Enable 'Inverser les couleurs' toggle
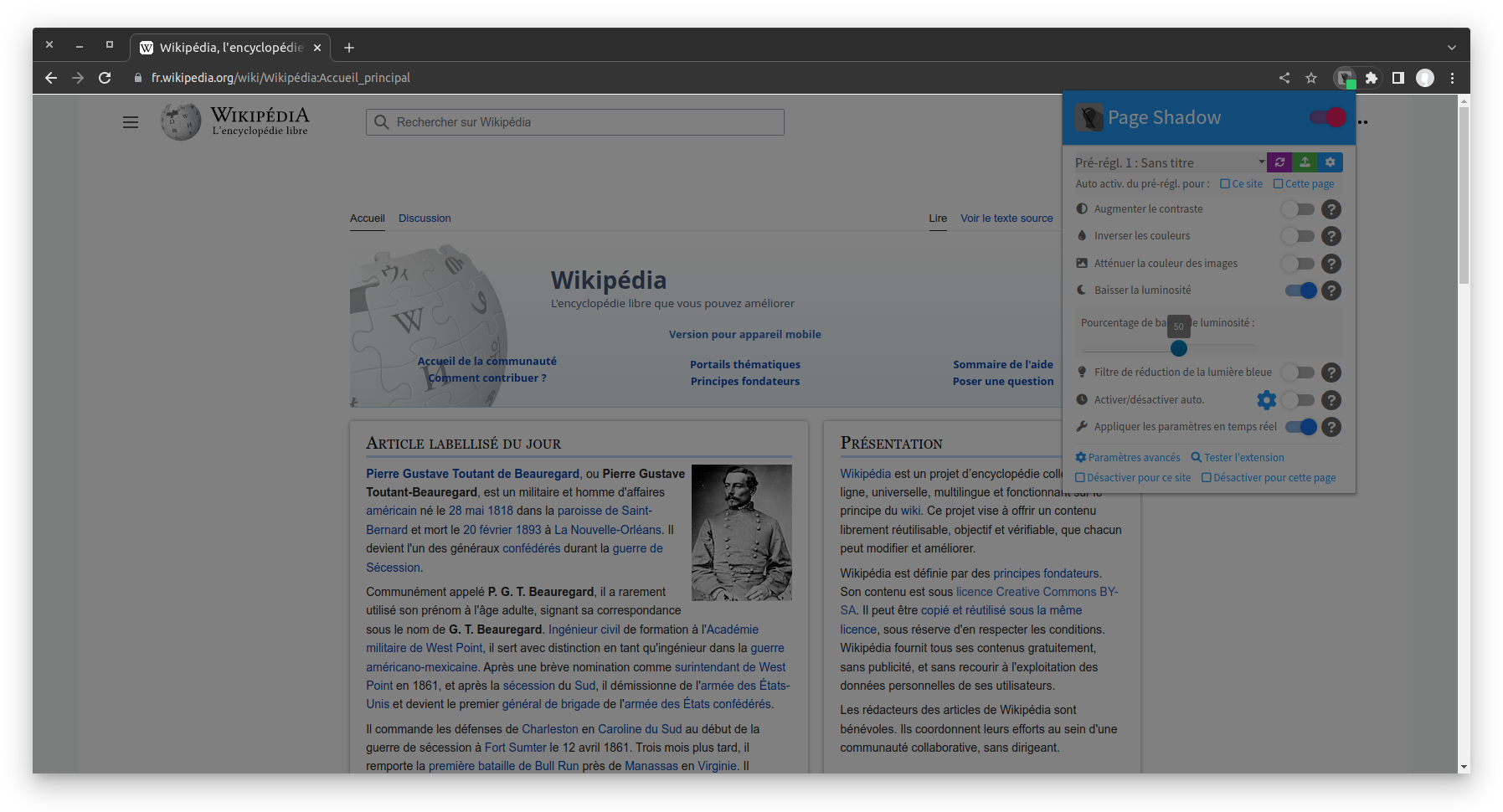The image size is (1503, 812). coord(1299,236)
